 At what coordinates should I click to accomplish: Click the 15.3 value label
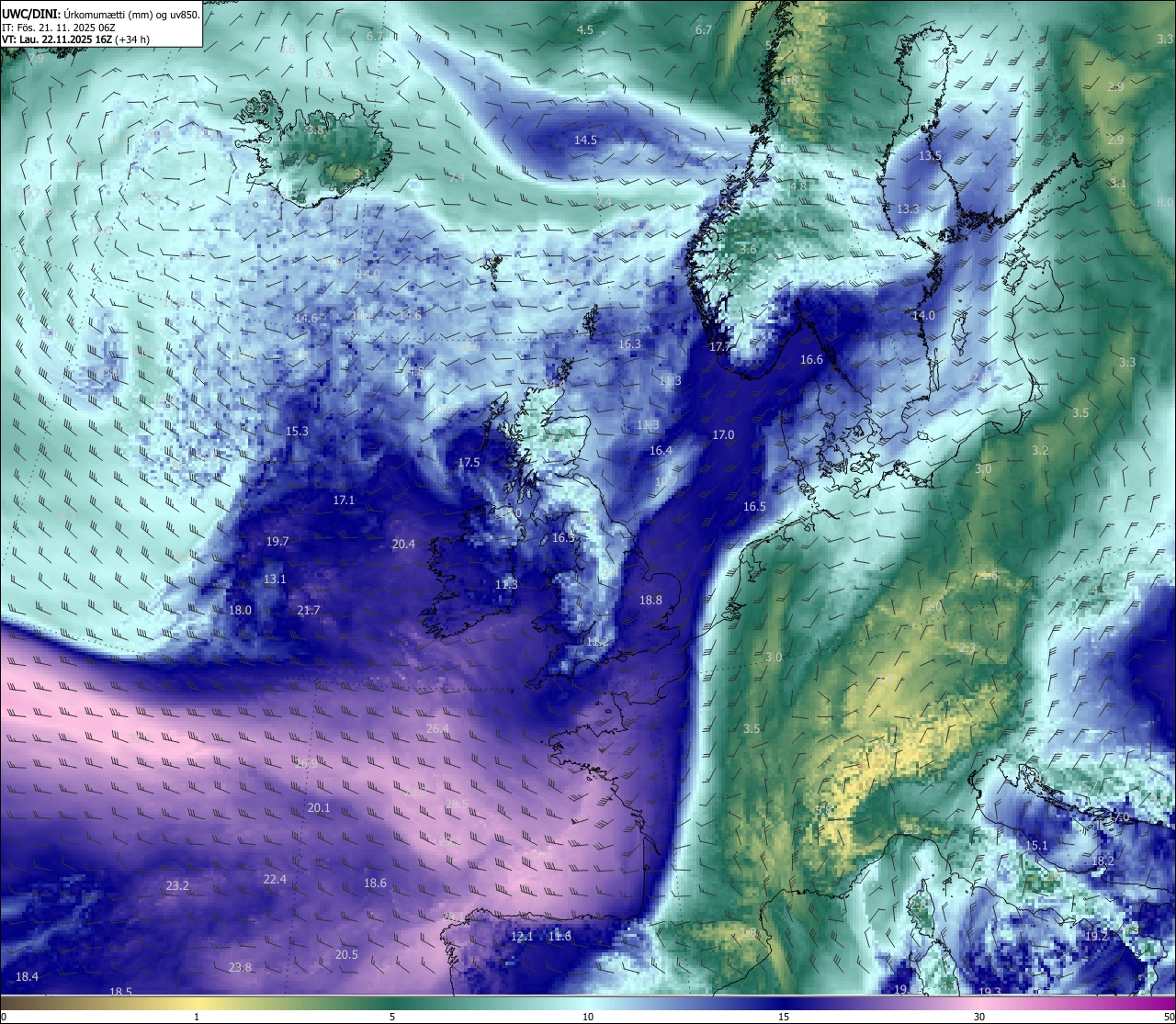pos(297,431)
